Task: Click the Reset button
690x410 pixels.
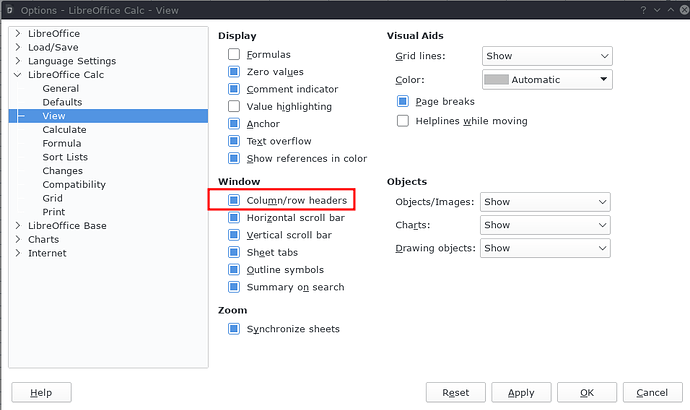Action: click(455, 392)
